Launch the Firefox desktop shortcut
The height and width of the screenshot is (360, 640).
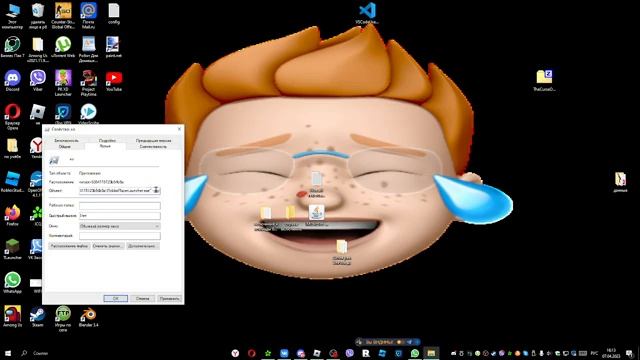(x=12, y=216)
